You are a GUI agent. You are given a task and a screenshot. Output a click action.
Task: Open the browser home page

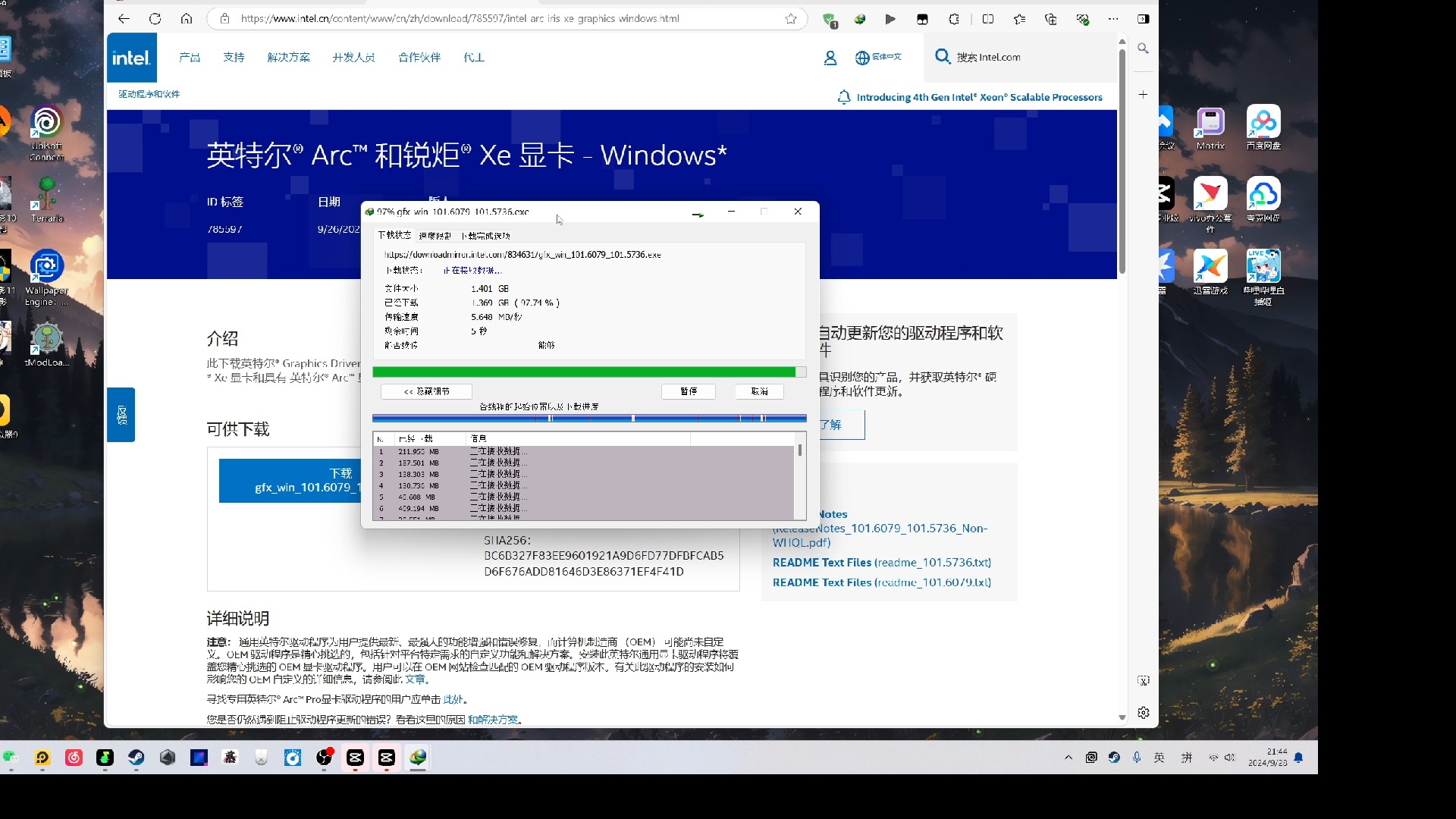187,19
